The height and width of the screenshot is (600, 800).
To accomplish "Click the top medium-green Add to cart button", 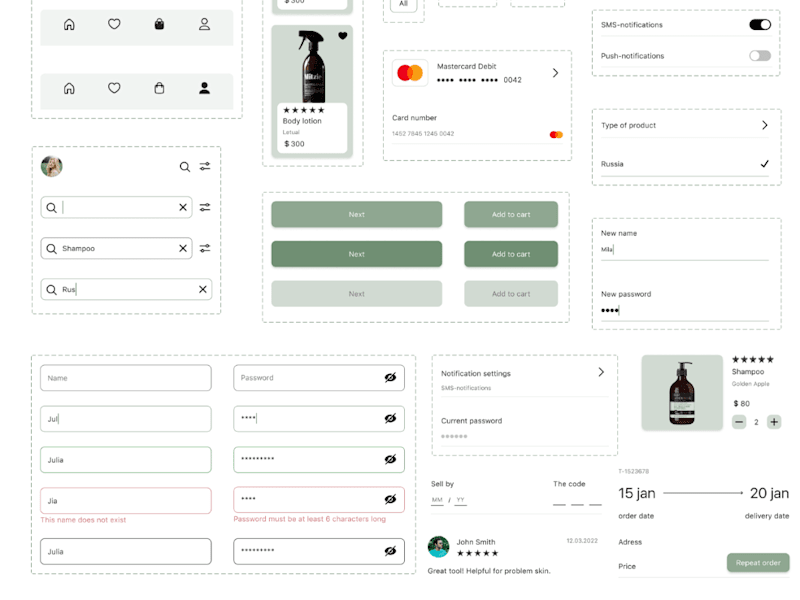I will coord(511,214).
